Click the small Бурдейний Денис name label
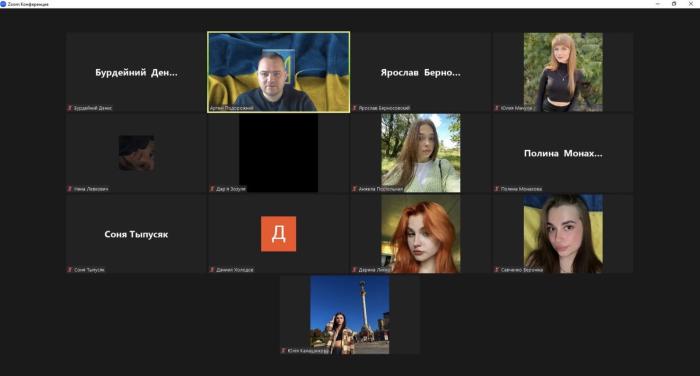 pos(93,108)
